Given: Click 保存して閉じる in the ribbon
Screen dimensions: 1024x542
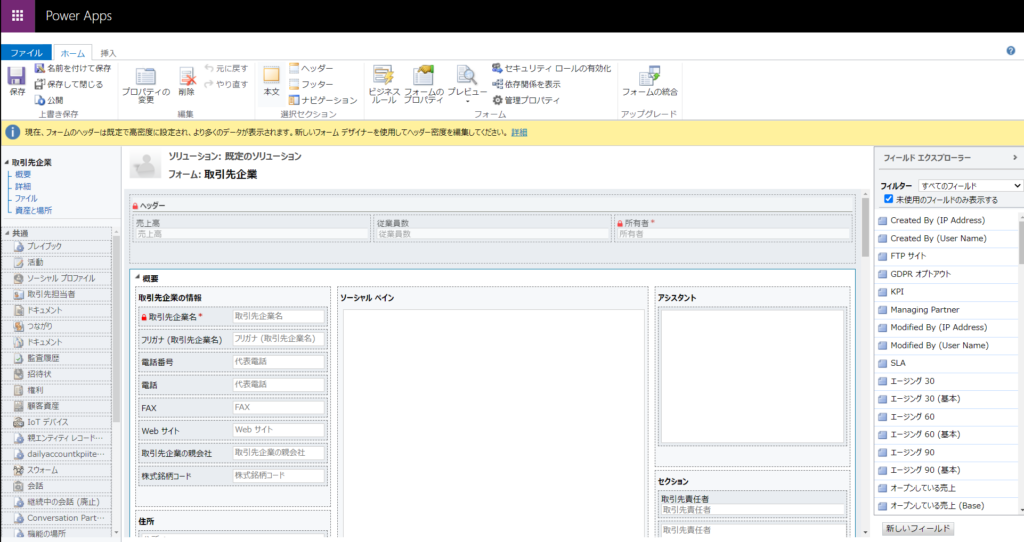Looking at the screenshot, I should point(69,84).
